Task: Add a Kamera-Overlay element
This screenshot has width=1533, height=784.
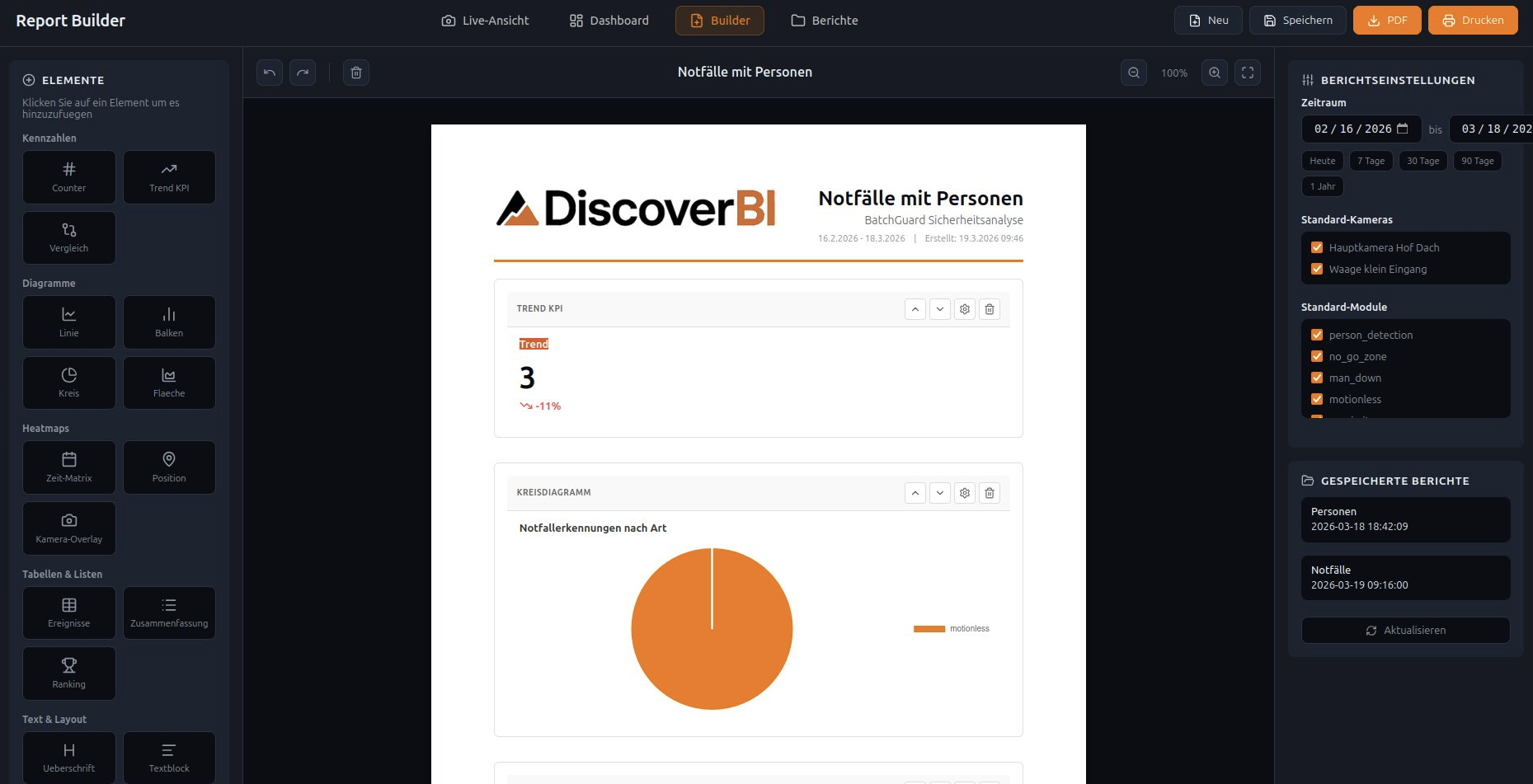Action: (68, 528)
